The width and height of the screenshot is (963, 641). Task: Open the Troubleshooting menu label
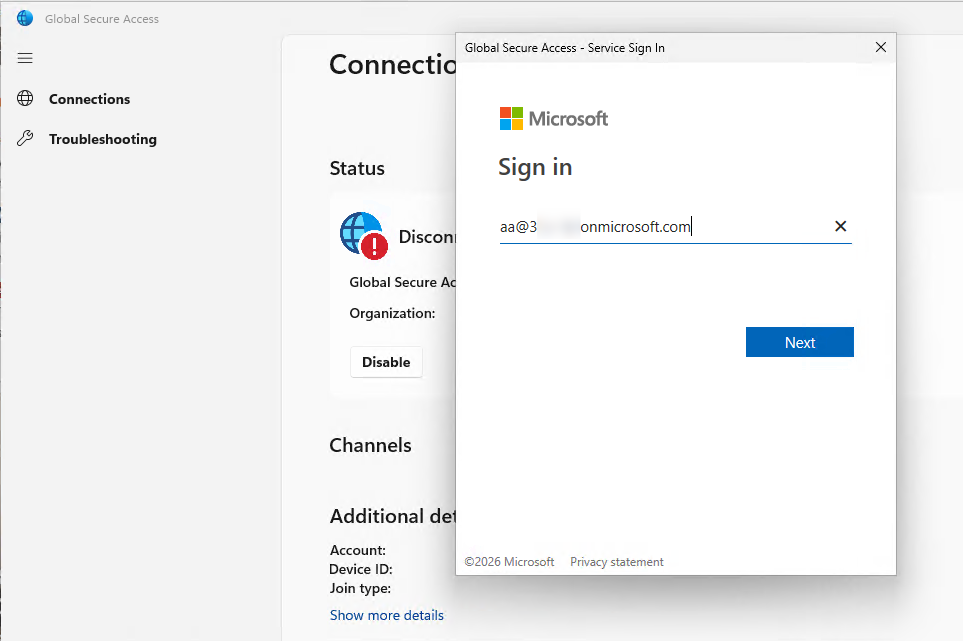[102, 139]
